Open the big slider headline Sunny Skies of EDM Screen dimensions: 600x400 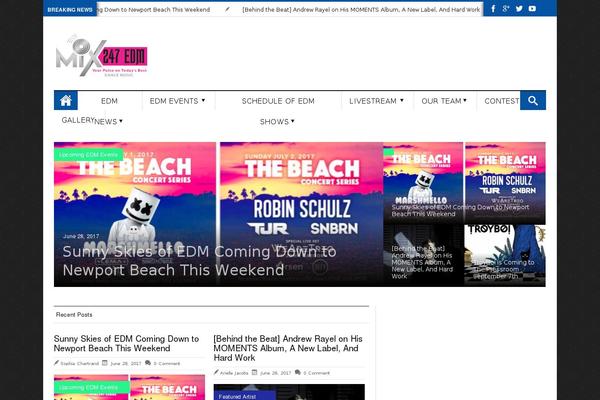[199, 261]
